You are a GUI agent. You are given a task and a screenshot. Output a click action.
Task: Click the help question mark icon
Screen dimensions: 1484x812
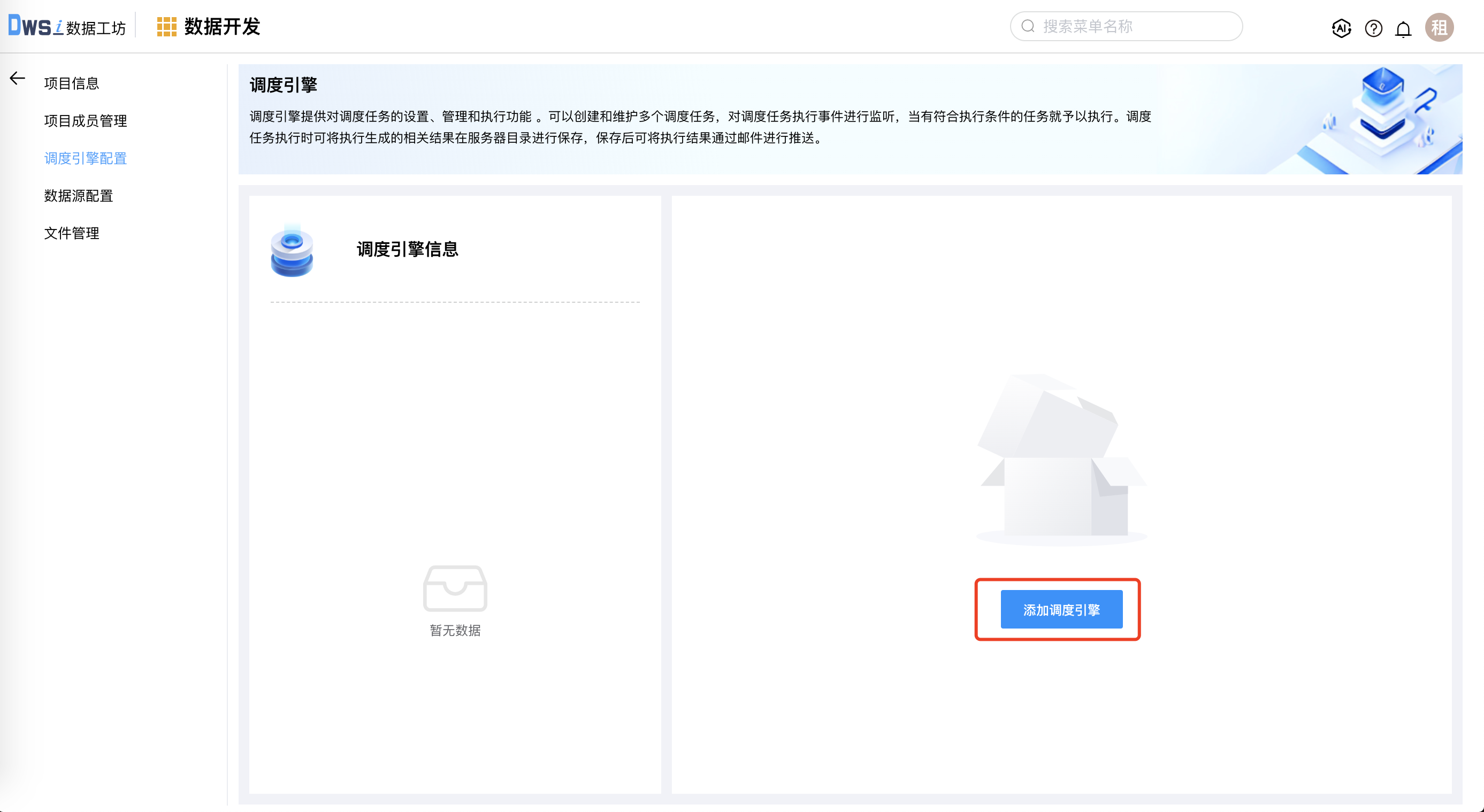[1373, 28]
